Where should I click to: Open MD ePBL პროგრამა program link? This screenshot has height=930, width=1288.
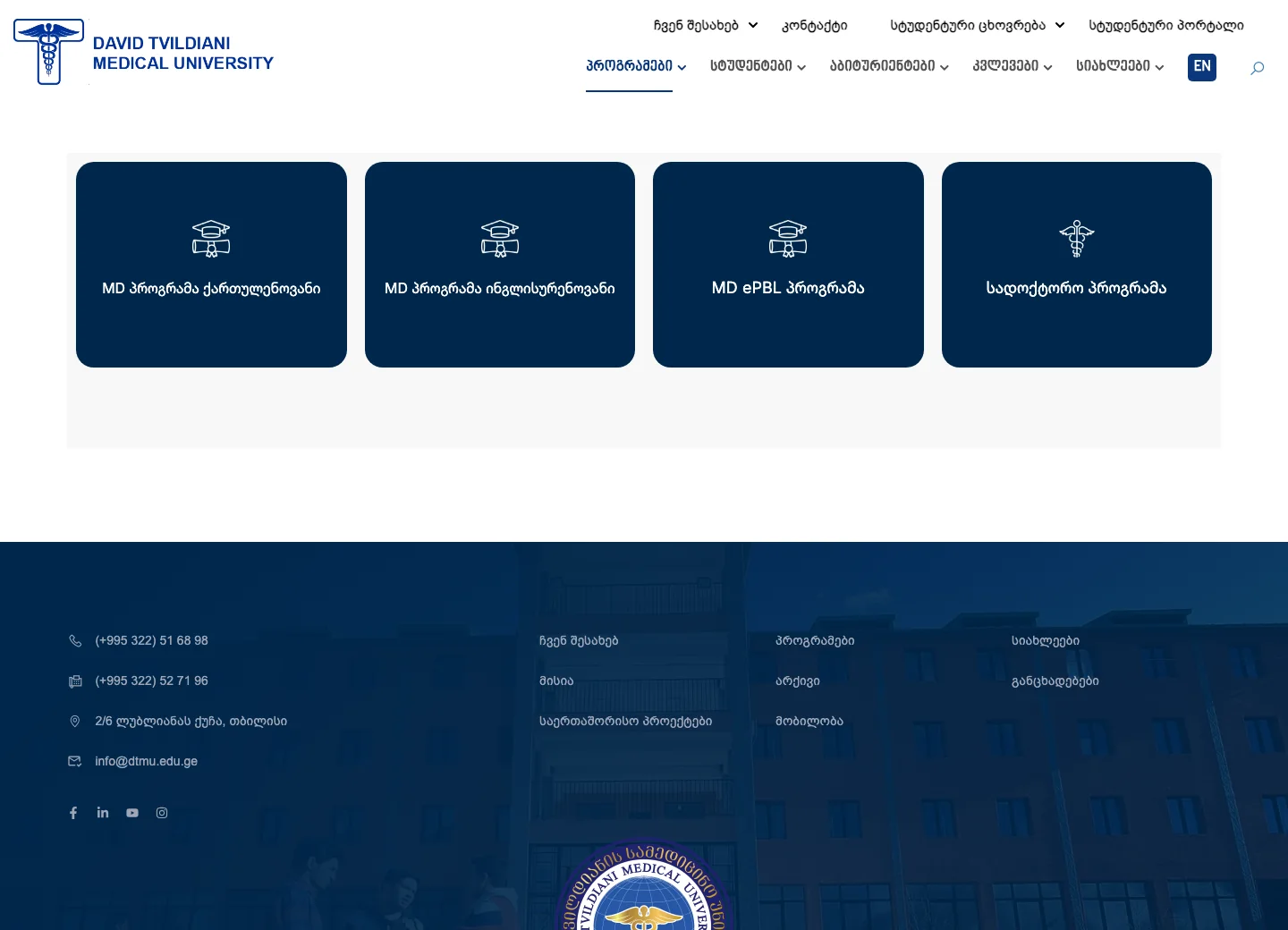[x=788, y=288]
